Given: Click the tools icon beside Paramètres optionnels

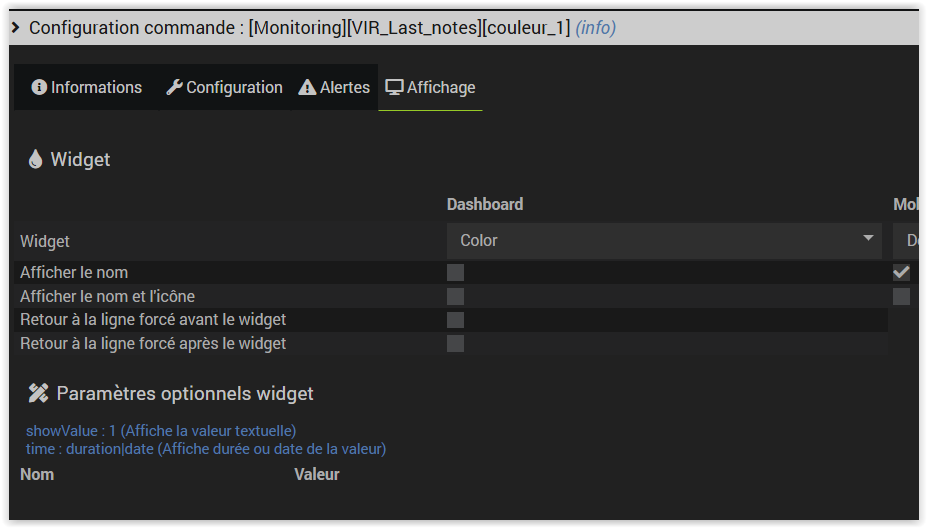Looking at the screenshot, I should coord(38,393).
